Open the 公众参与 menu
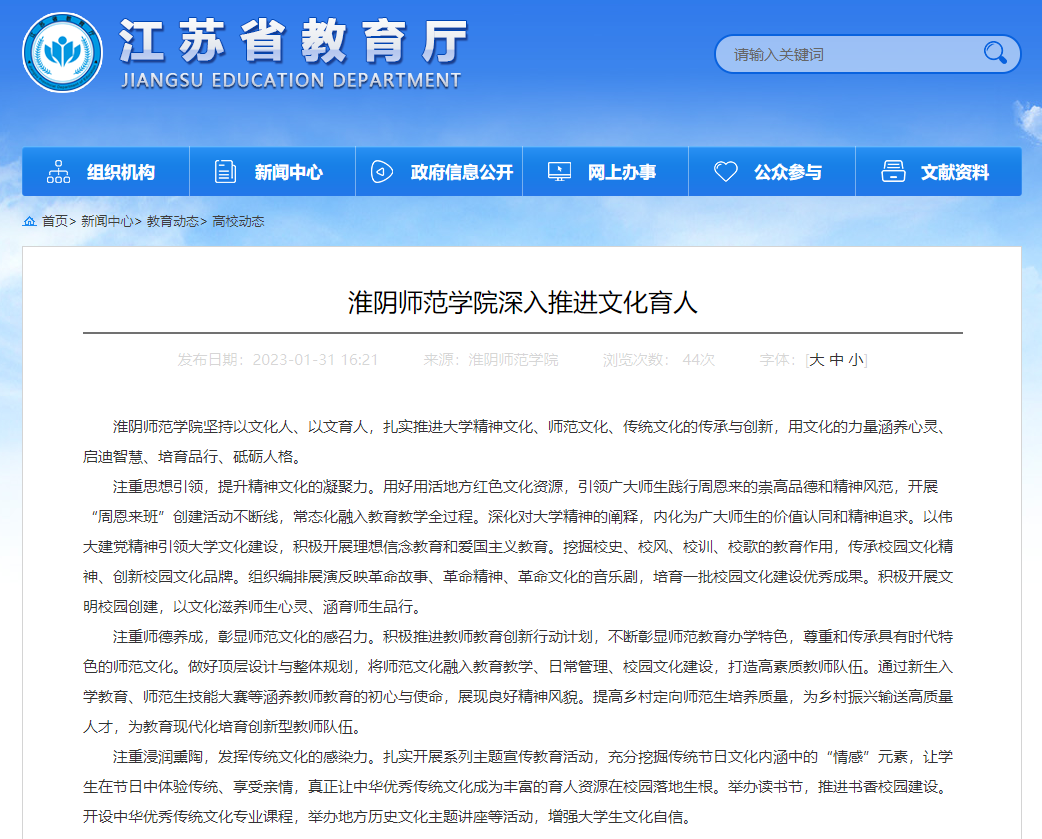The width and height of the screenshot is (1042, 839). point(772,172)
